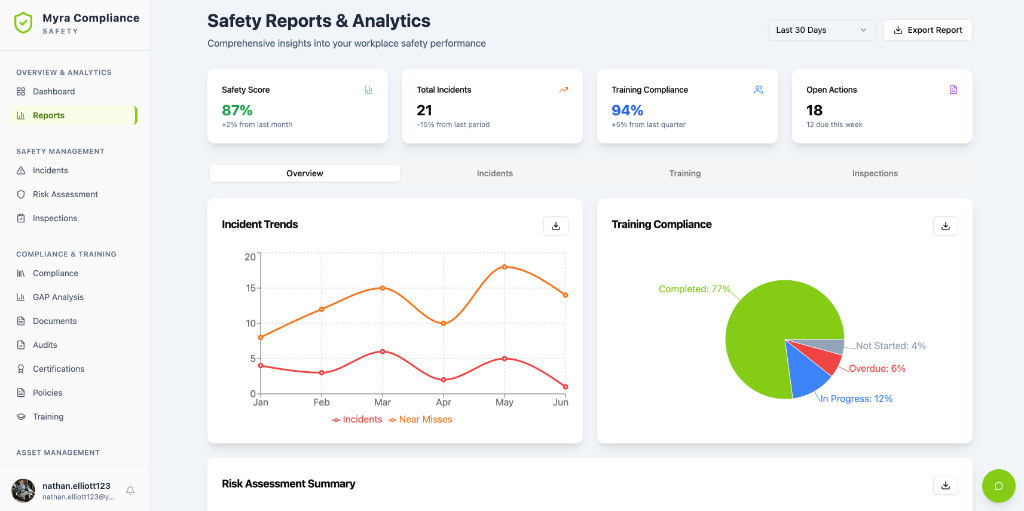Screen dimensions: 1024x511
Task: Click the Training graduation cap icon
Action: point(21,417)
